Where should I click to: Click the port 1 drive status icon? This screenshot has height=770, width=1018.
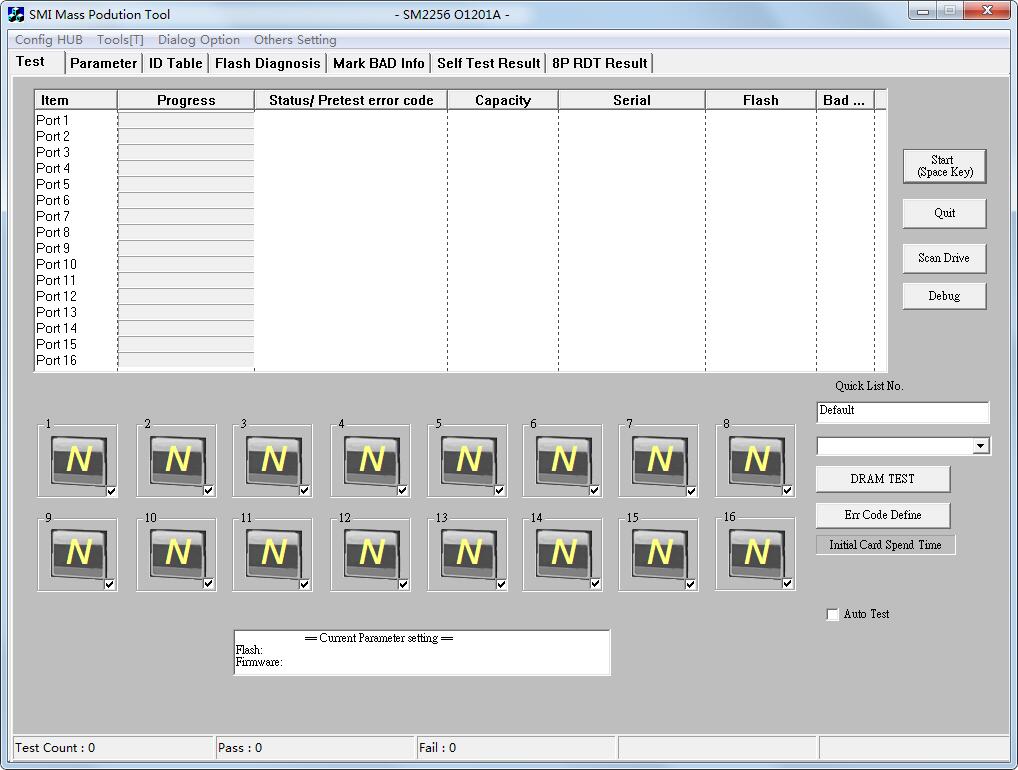click(x=78, y=460)
